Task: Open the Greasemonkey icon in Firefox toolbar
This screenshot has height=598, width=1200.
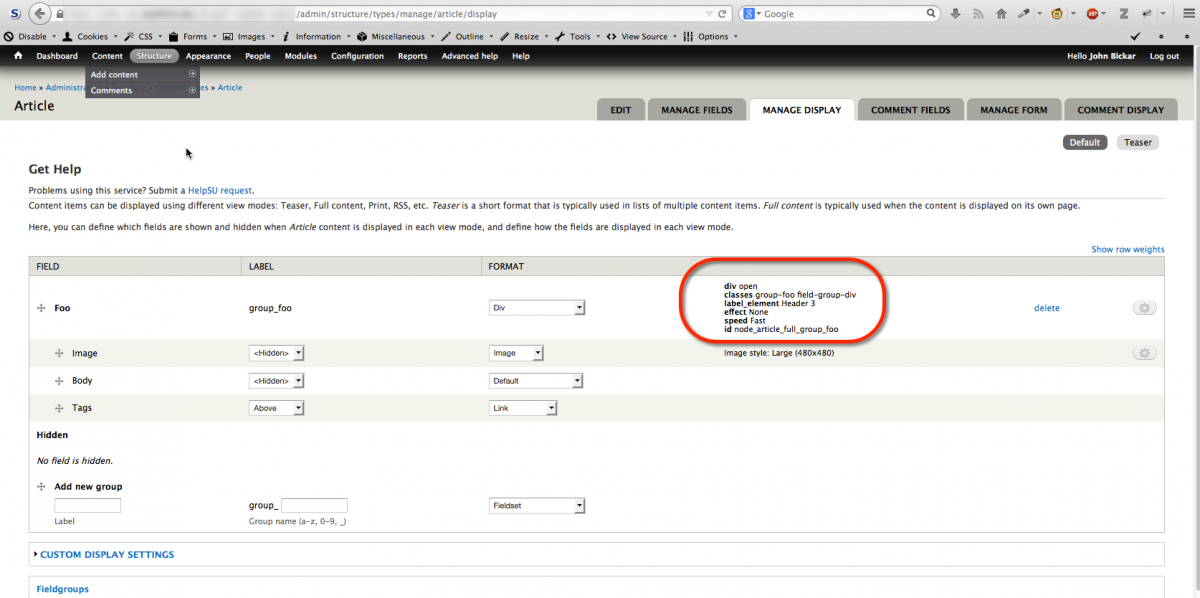Action: coord(1057,13)
